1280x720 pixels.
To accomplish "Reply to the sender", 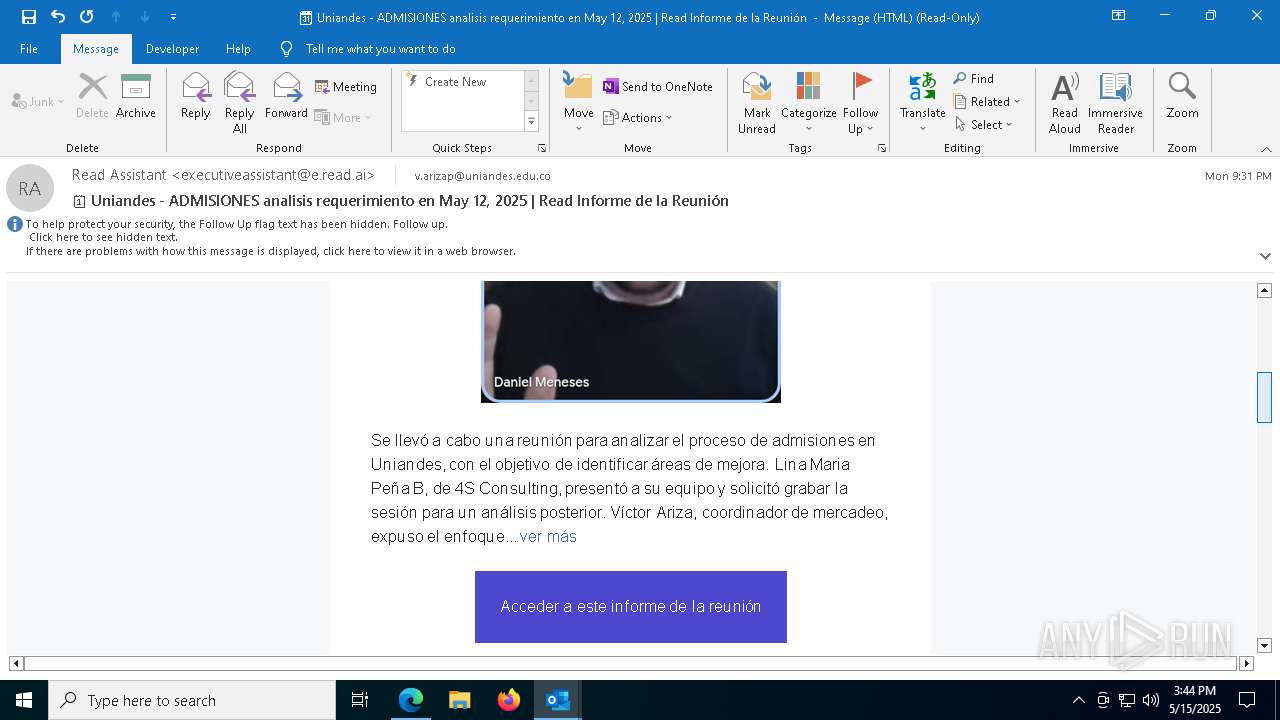I will tap(196, 97).
